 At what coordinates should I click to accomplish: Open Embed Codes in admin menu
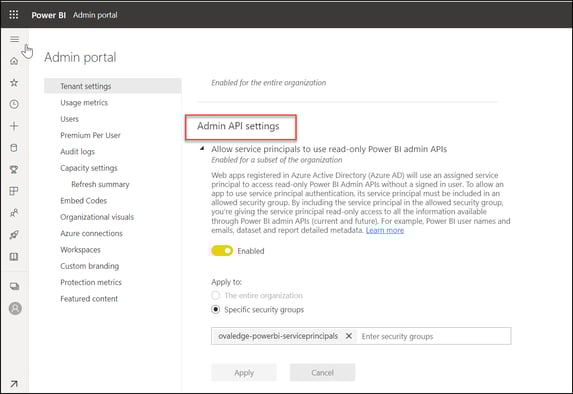84,201
